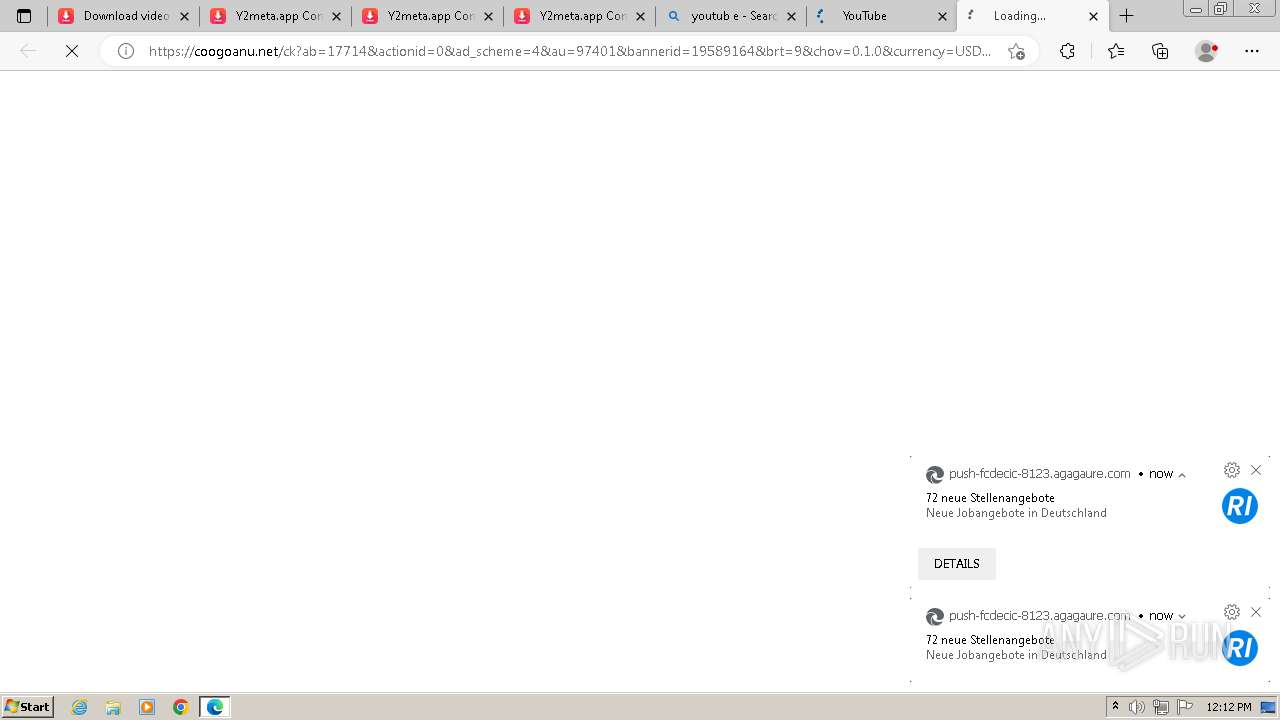Open a new tab with plus button
The image size is (1280, 720).
click(1126, 16)
